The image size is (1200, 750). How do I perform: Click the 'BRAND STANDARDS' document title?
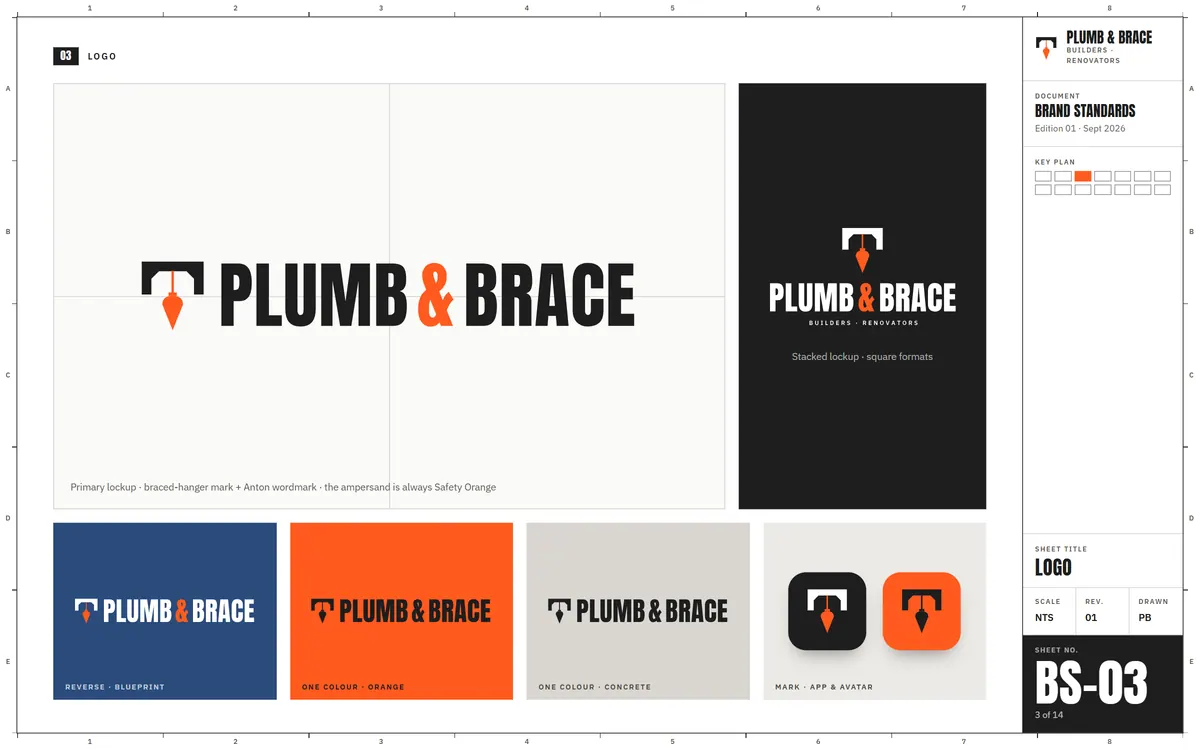[x=1085, y=111]
